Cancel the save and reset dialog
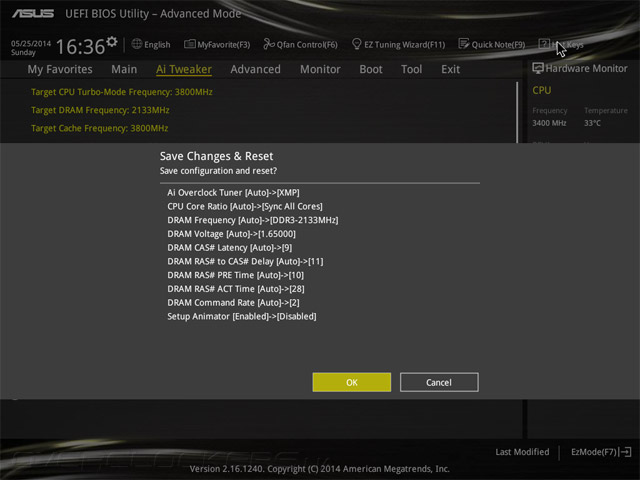Screen dimensions: 640x480 (x=439, y=382)
